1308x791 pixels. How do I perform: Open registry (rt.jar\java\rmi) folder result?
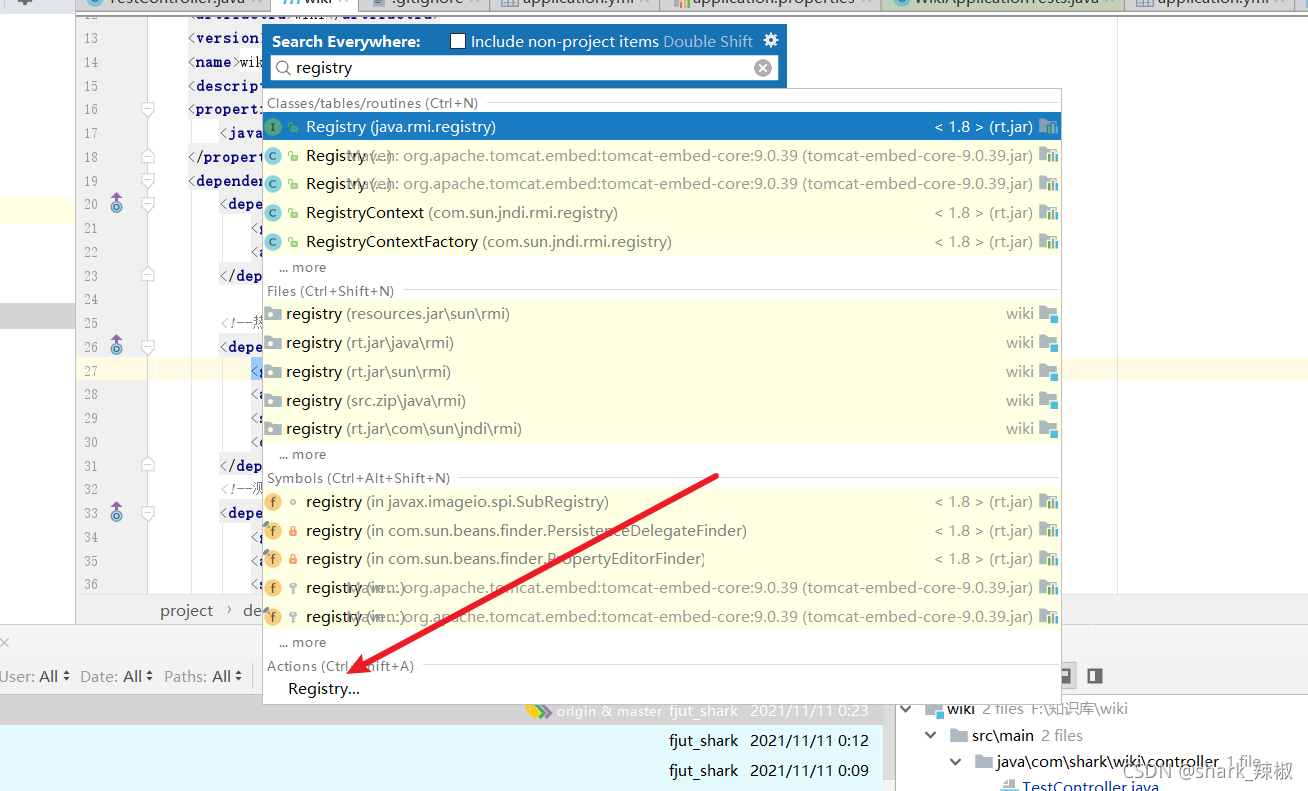[x=661, y=343]
